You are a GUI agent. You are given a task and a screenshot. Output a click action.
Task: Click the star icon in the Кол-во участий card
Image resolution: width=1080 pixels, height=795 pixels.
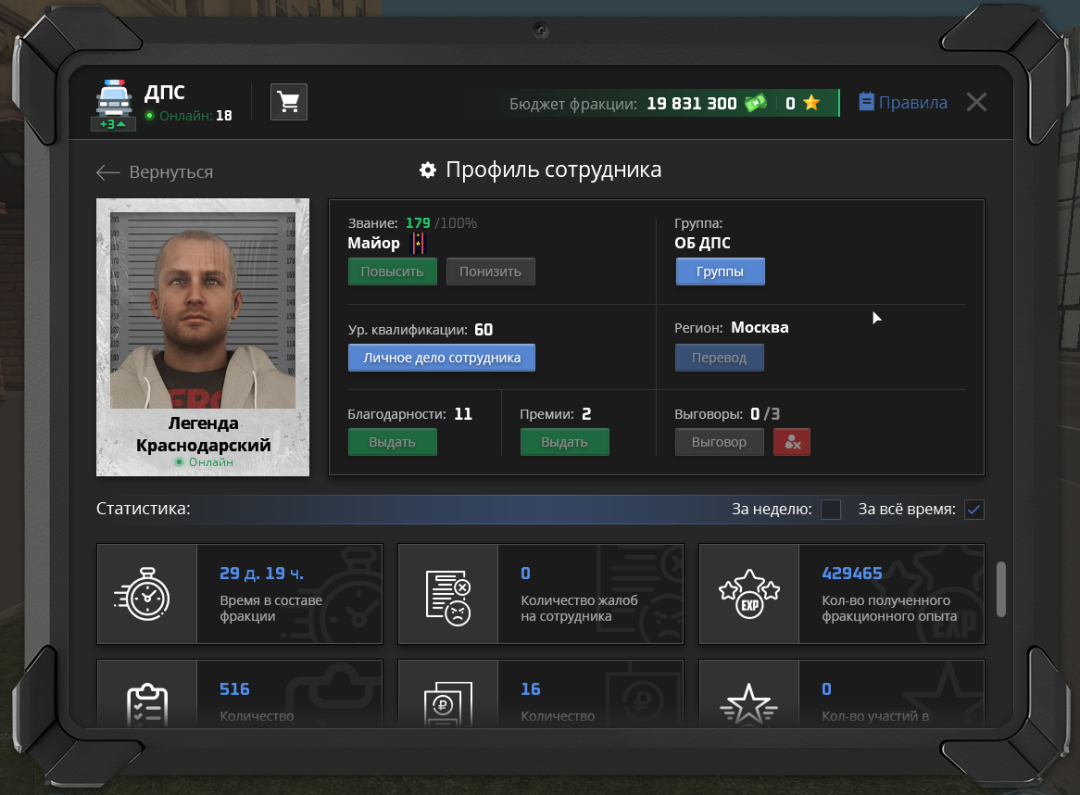click(749, 705)
